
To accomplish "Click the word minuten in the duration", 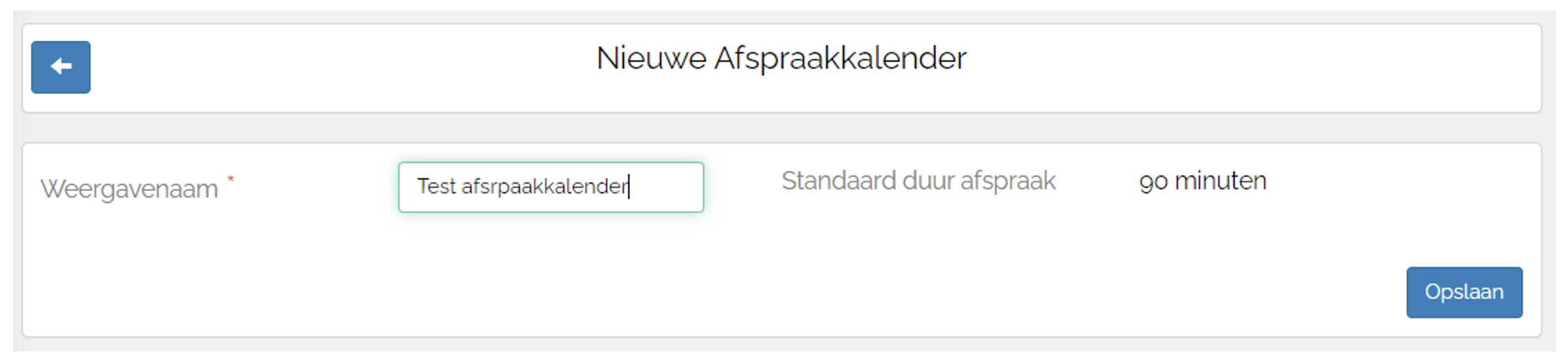I will (1220, 181).
